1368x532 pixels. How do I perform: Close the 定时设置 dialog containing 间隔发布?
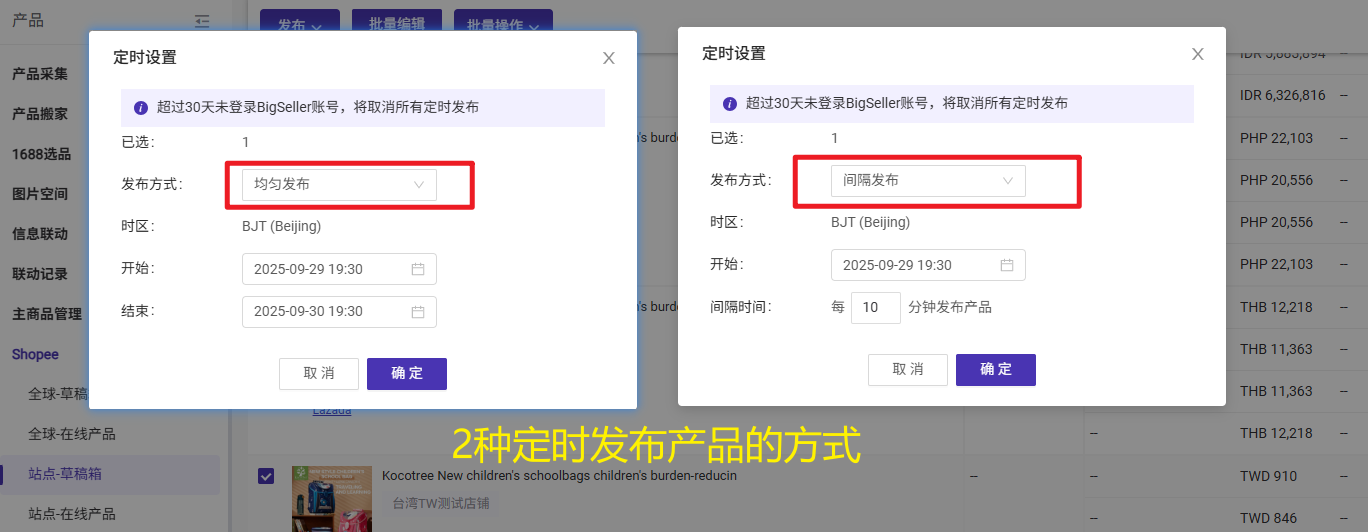[1197, 54]
